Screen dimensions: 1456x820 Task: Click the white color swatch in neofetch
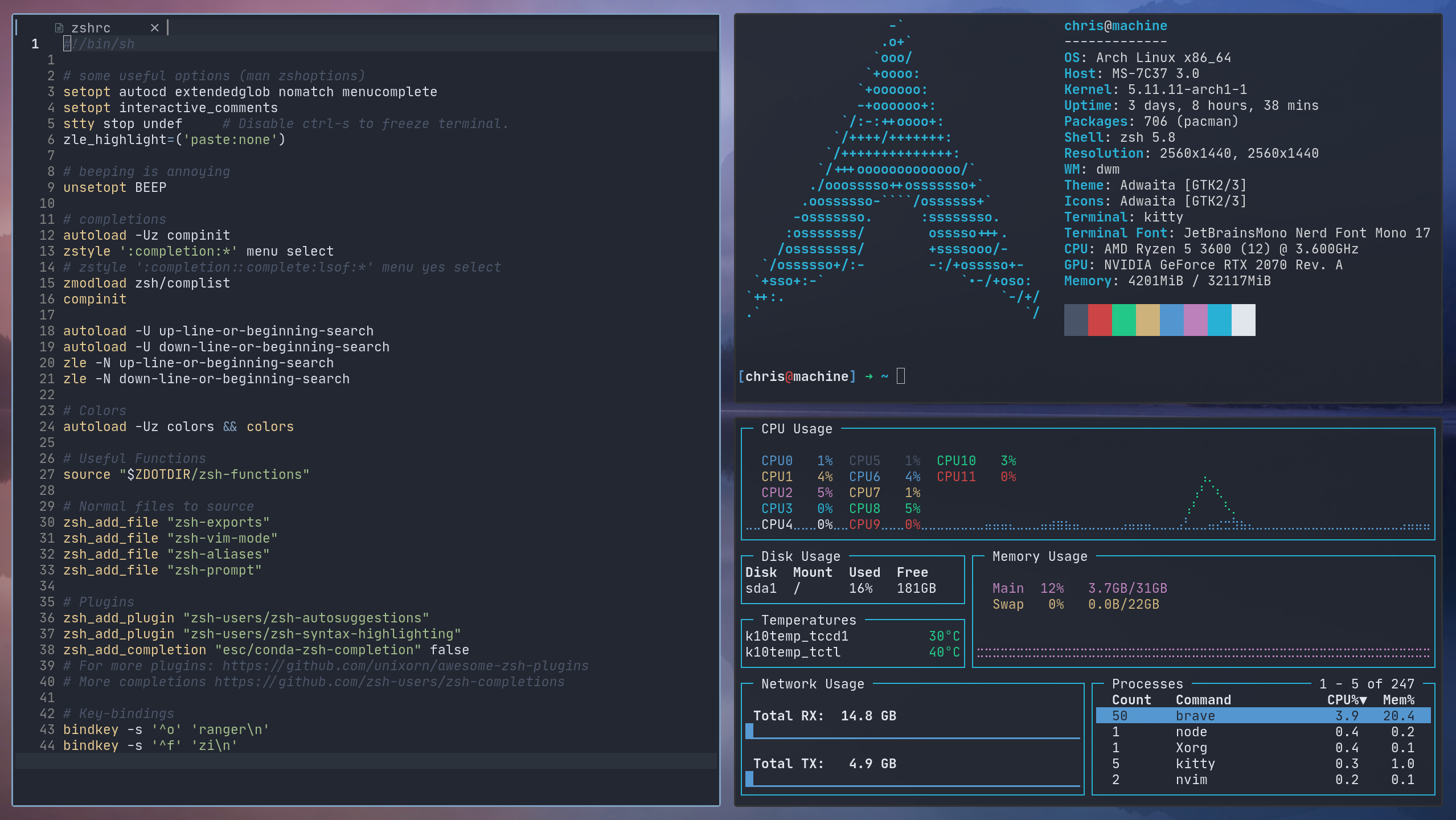1243,319
